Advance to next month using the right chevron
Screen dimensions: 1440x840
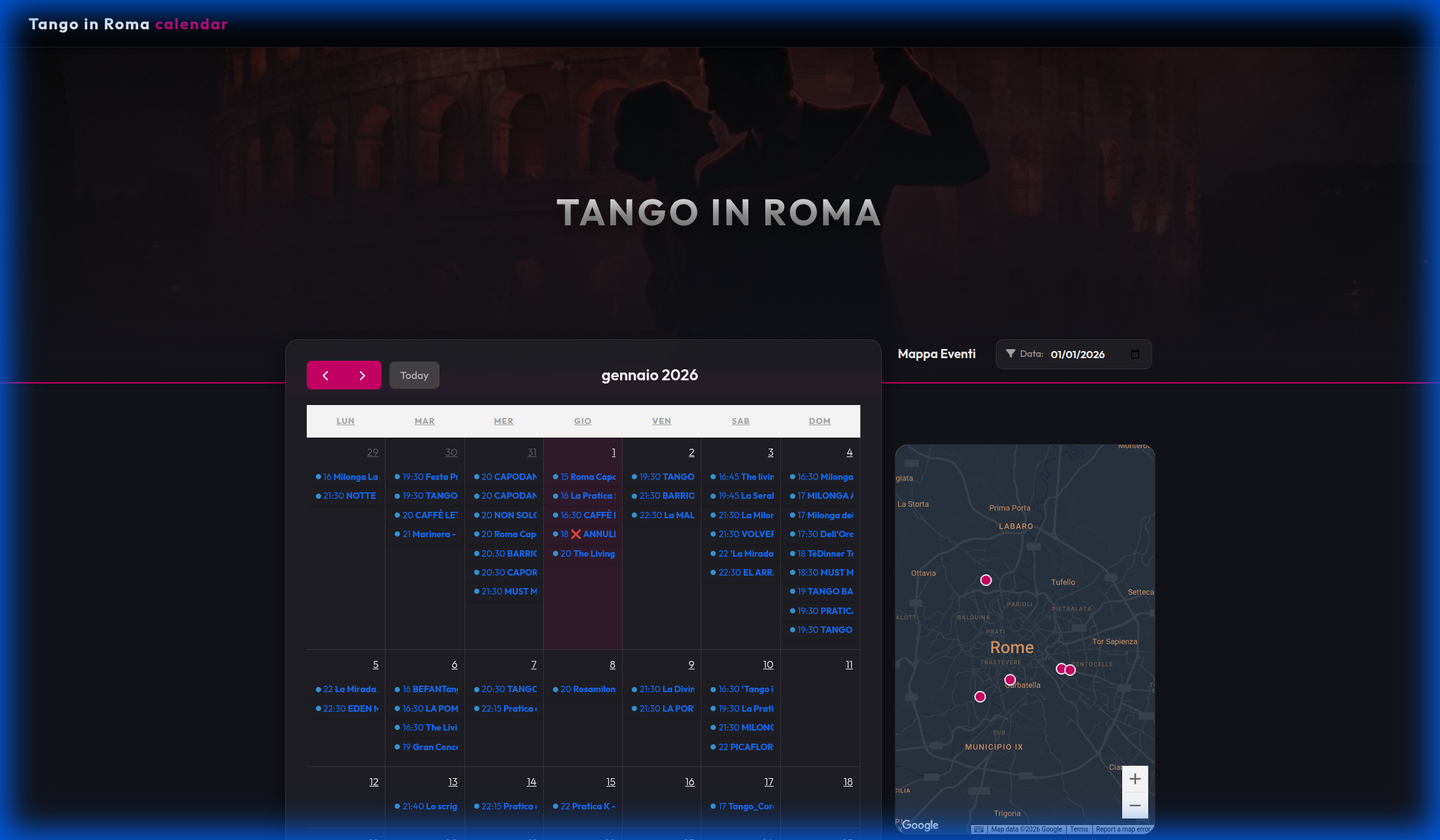pyautogui.click(x=363, y=375)
